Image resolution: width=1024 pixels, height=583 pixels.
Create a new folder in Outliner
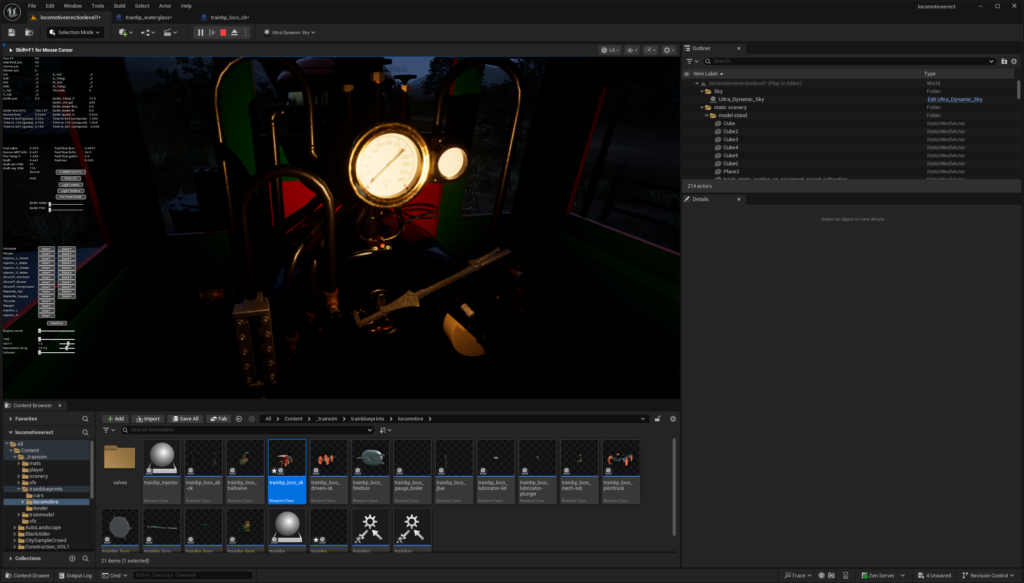[x=1004, y=61]
